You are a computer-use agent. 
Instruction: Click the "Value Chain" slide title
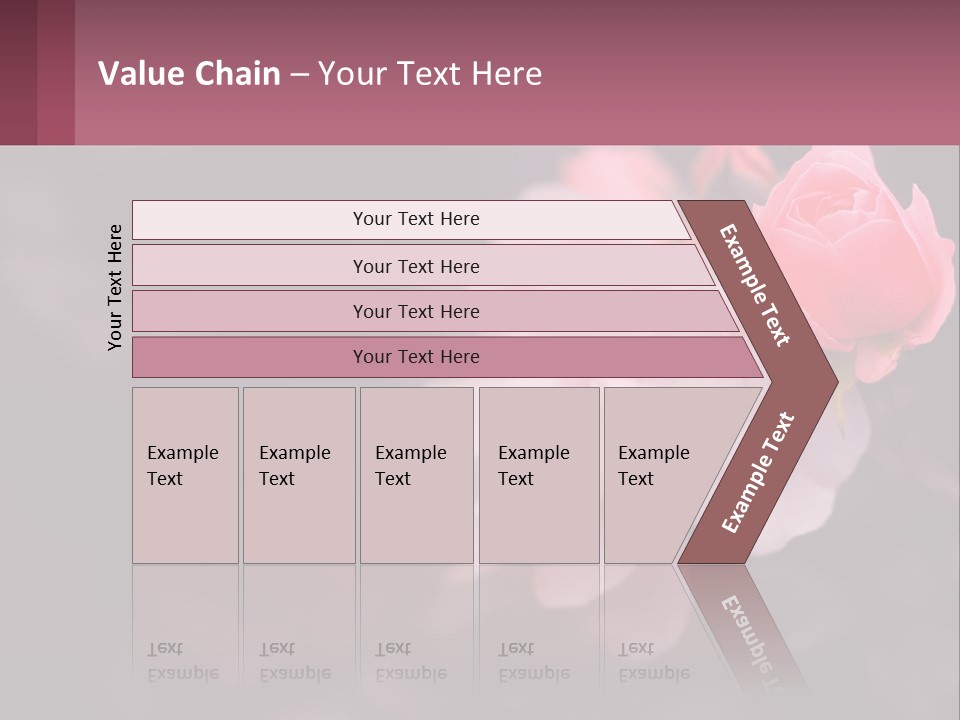point(320,74)
